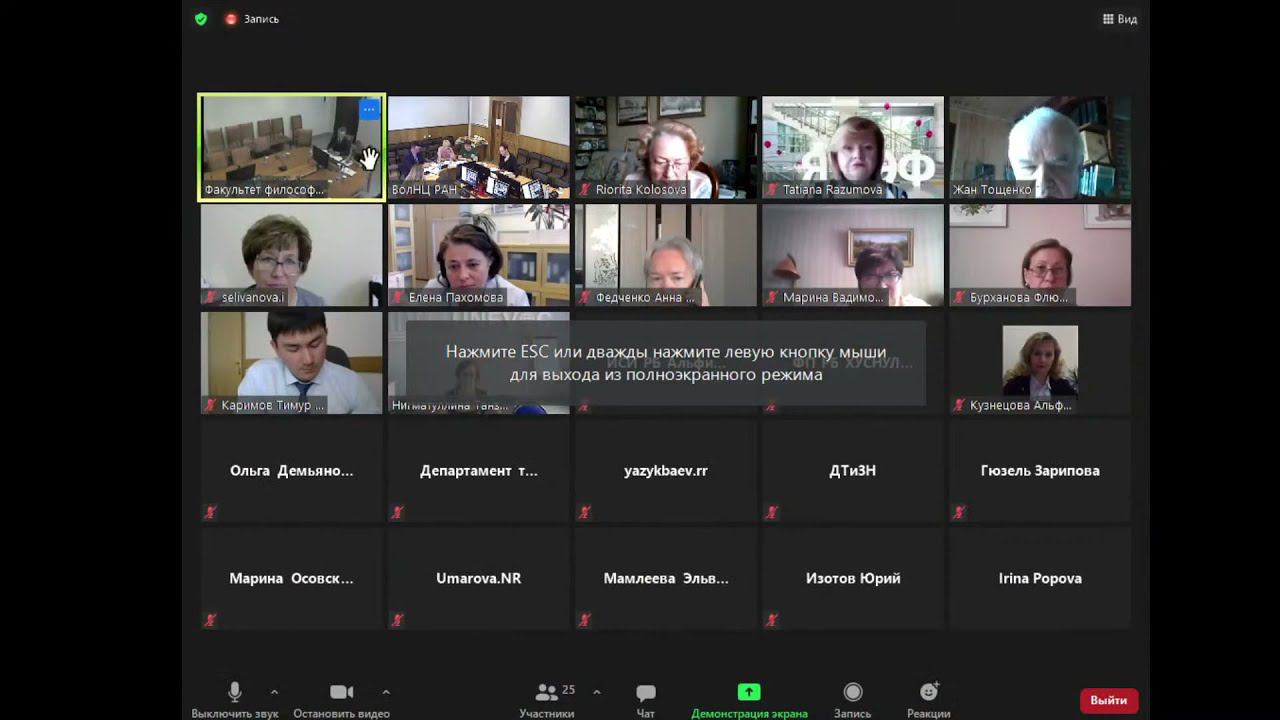Click muted mic icon beside Riorita Kolosova
This screenshot has height=720, width=1280.
pos(586,189)
